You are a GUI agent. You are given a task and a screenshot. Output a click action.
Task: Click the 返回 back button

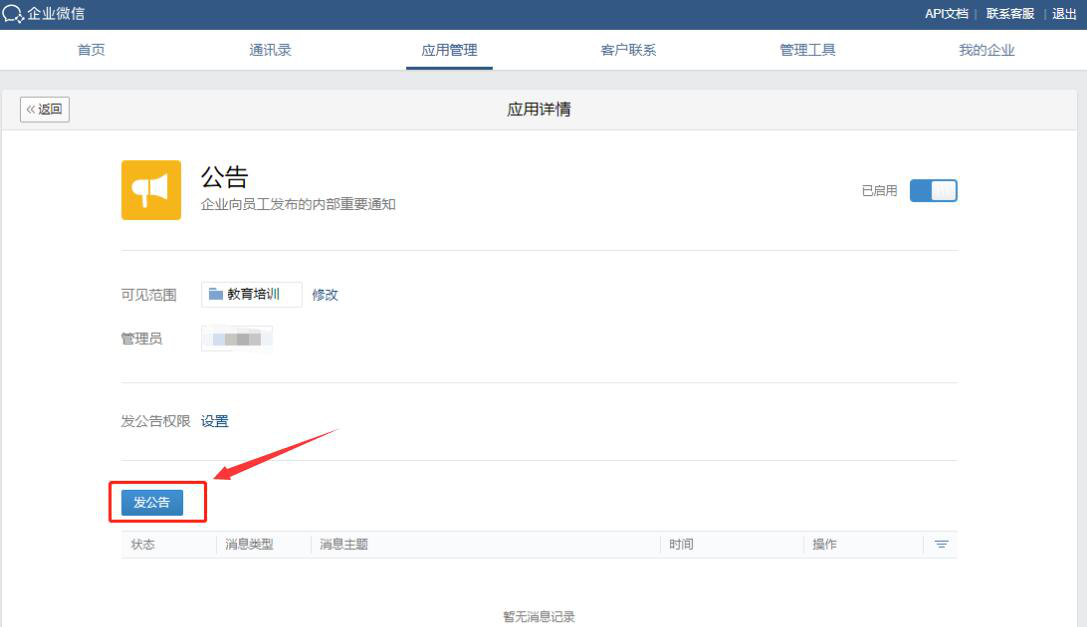44,109
